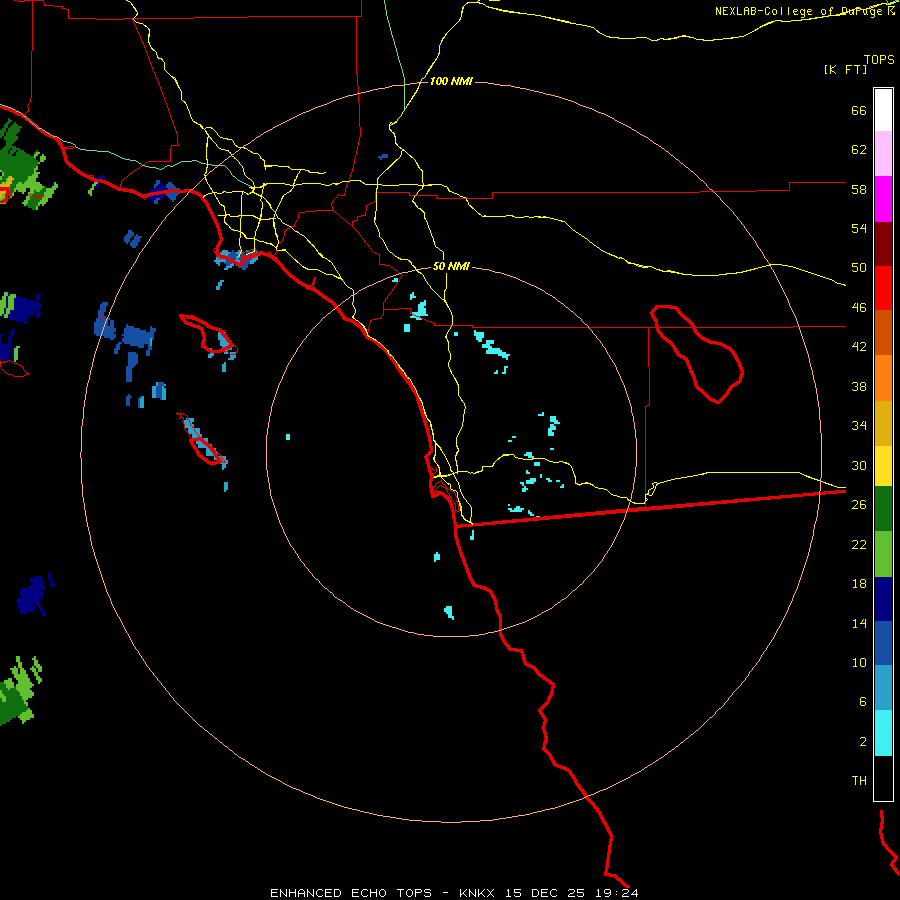This screenshot has height=900, width=900.
Task: Click the magenta 58 kft legend swatch
Action: coord(883,199)
